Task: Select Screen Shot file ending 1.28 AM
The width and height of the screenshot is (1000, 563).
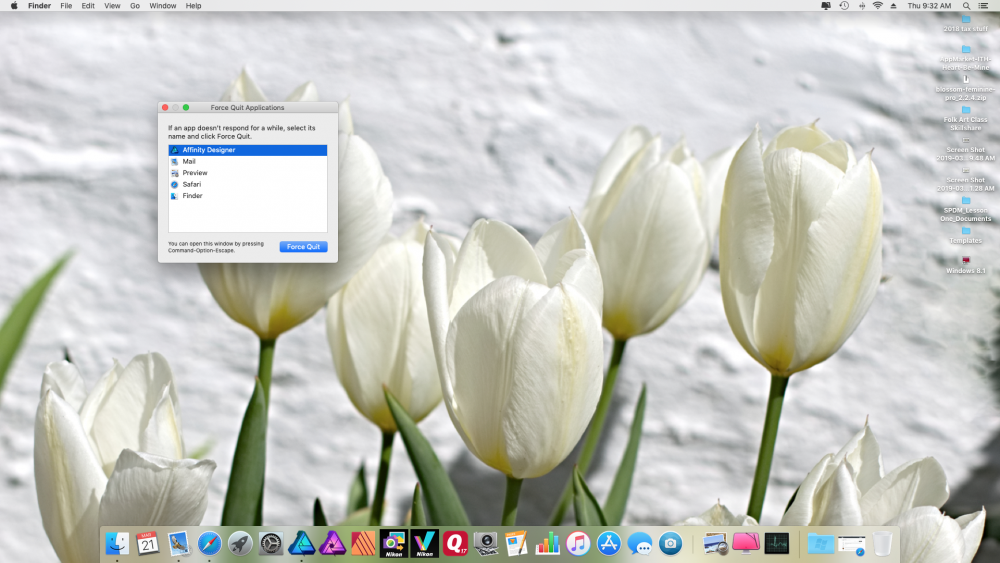Action: click(966, 180)
